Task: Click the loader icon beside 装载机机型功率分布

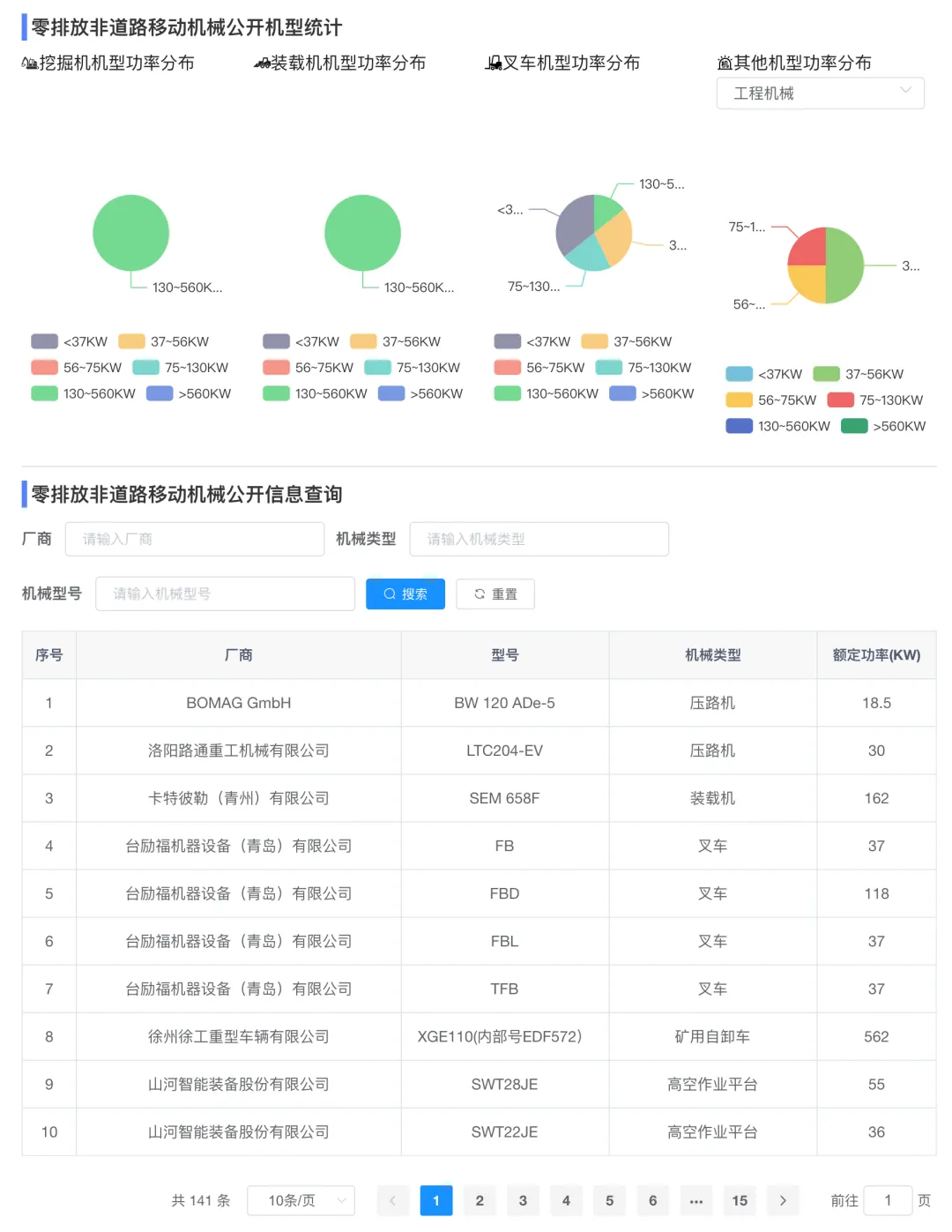Action: (262, 63)
